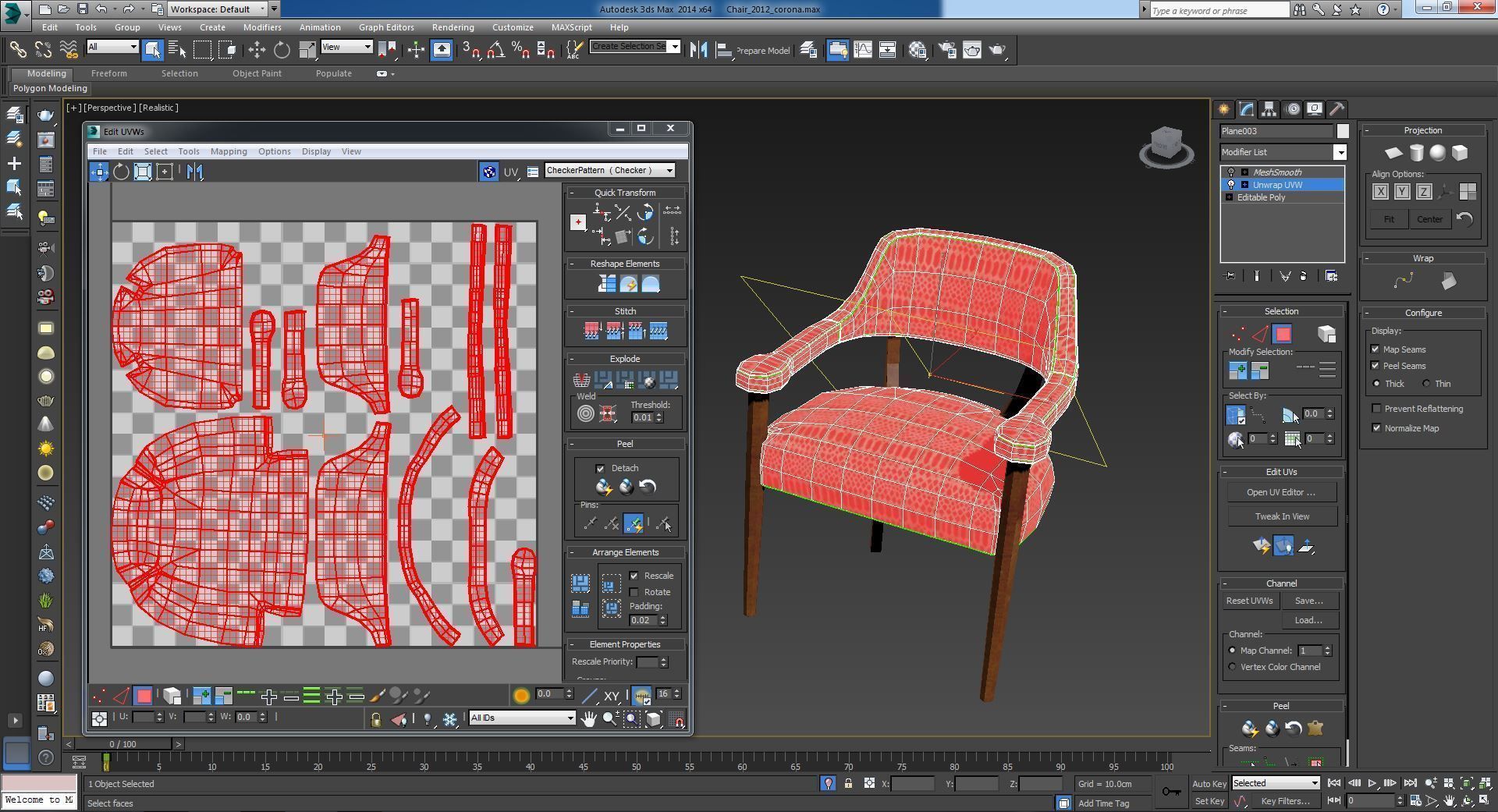Image resolution: width=1498 pixels, height=812 pixels.
Task: Click the object color swatch next to Plane003
Action: click(x=1342, y=131)
